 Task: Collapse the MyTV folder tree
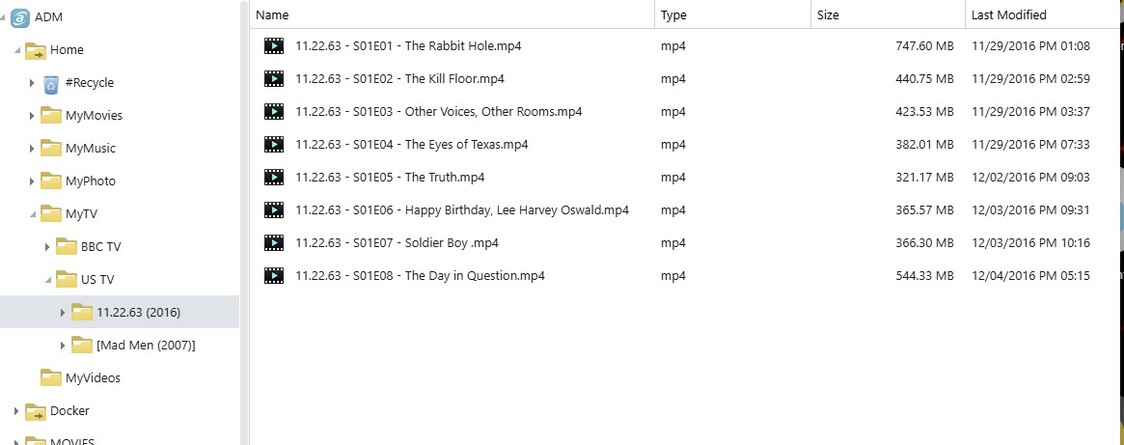(32, 214)
